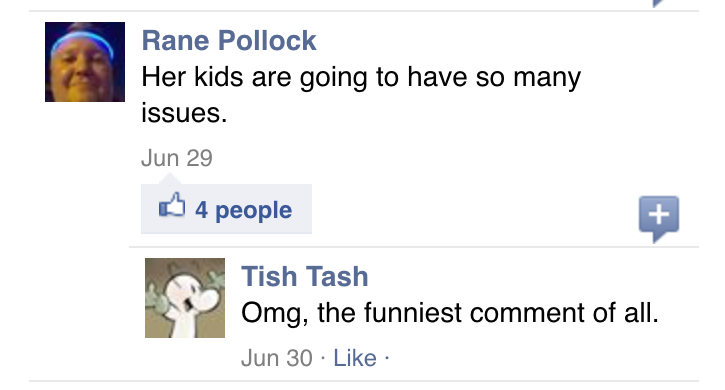Select the comment text about kids' issues
This screenshot has width=725, height=390.
point(361,95)
